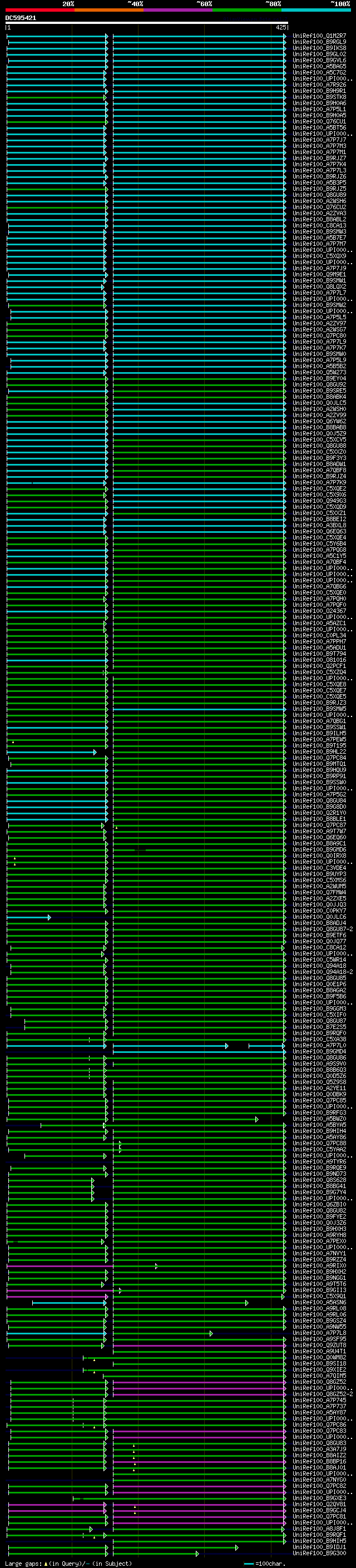
Task: Select hit UniRef100_A7P7J7
Action: tap(319, 140)
